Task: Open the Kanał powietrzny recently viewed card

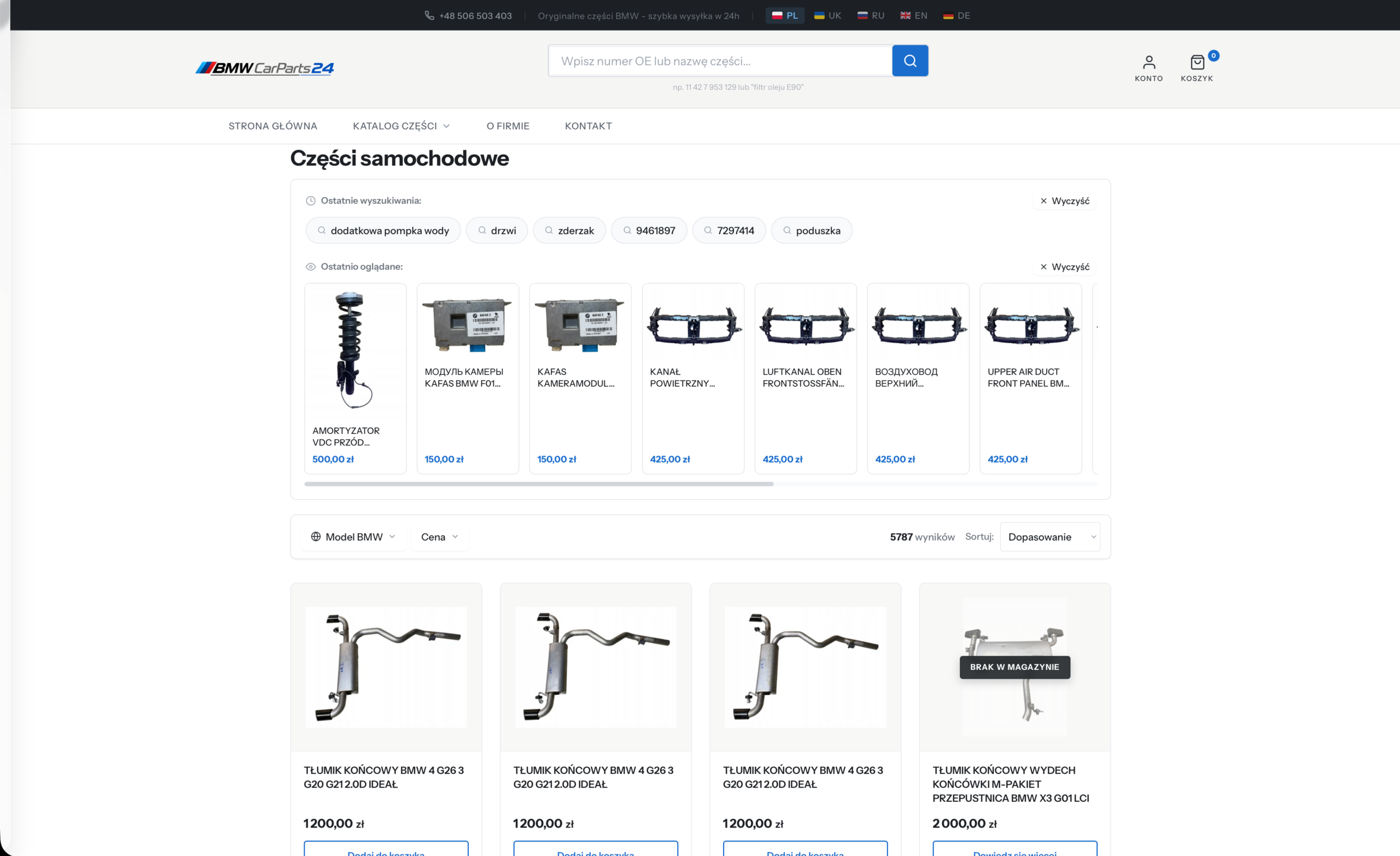Action: pyautogui.click(x=693, y=378)
